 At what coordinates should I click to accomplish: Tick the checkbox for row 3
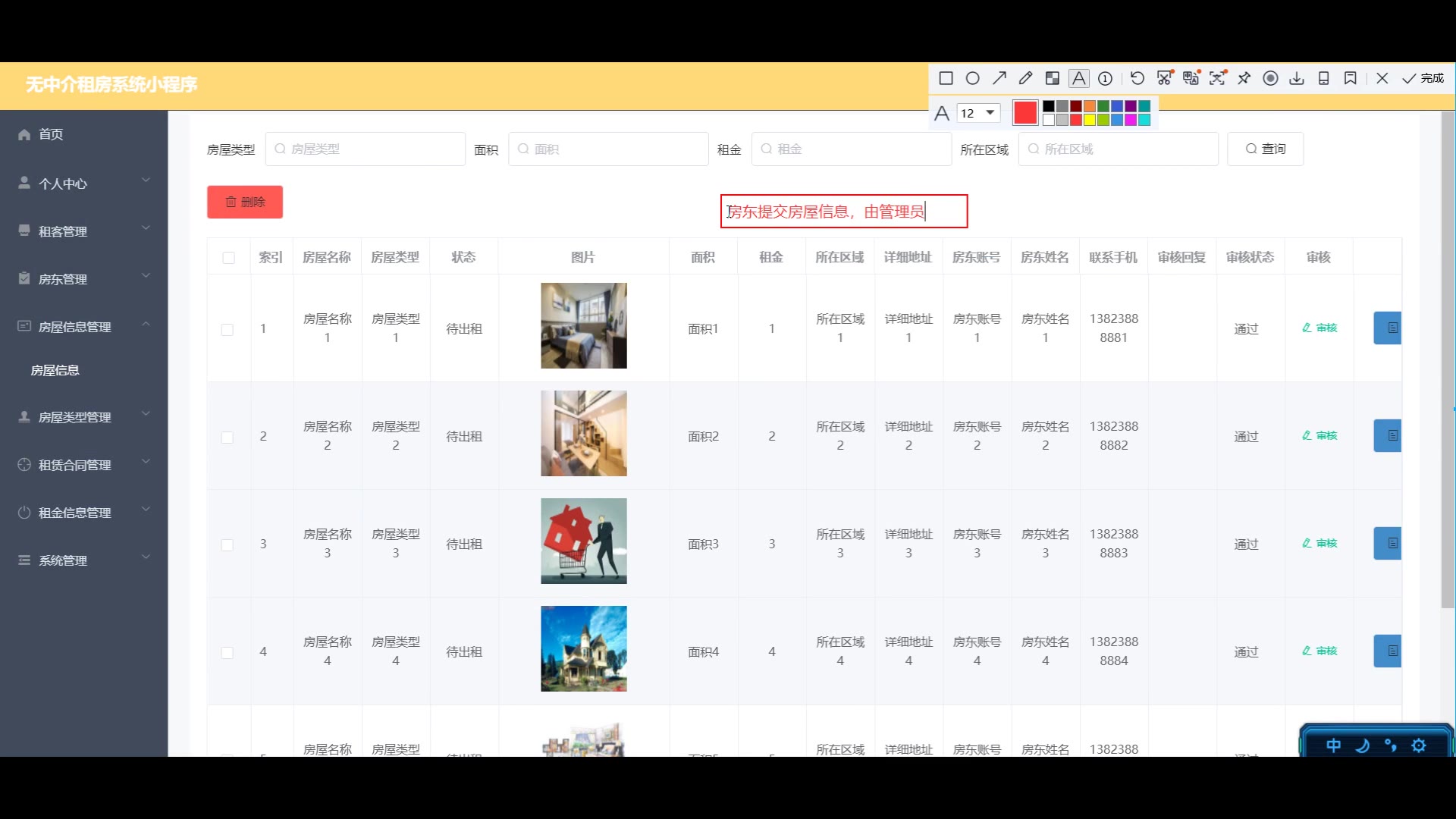[x=227, y=544]
